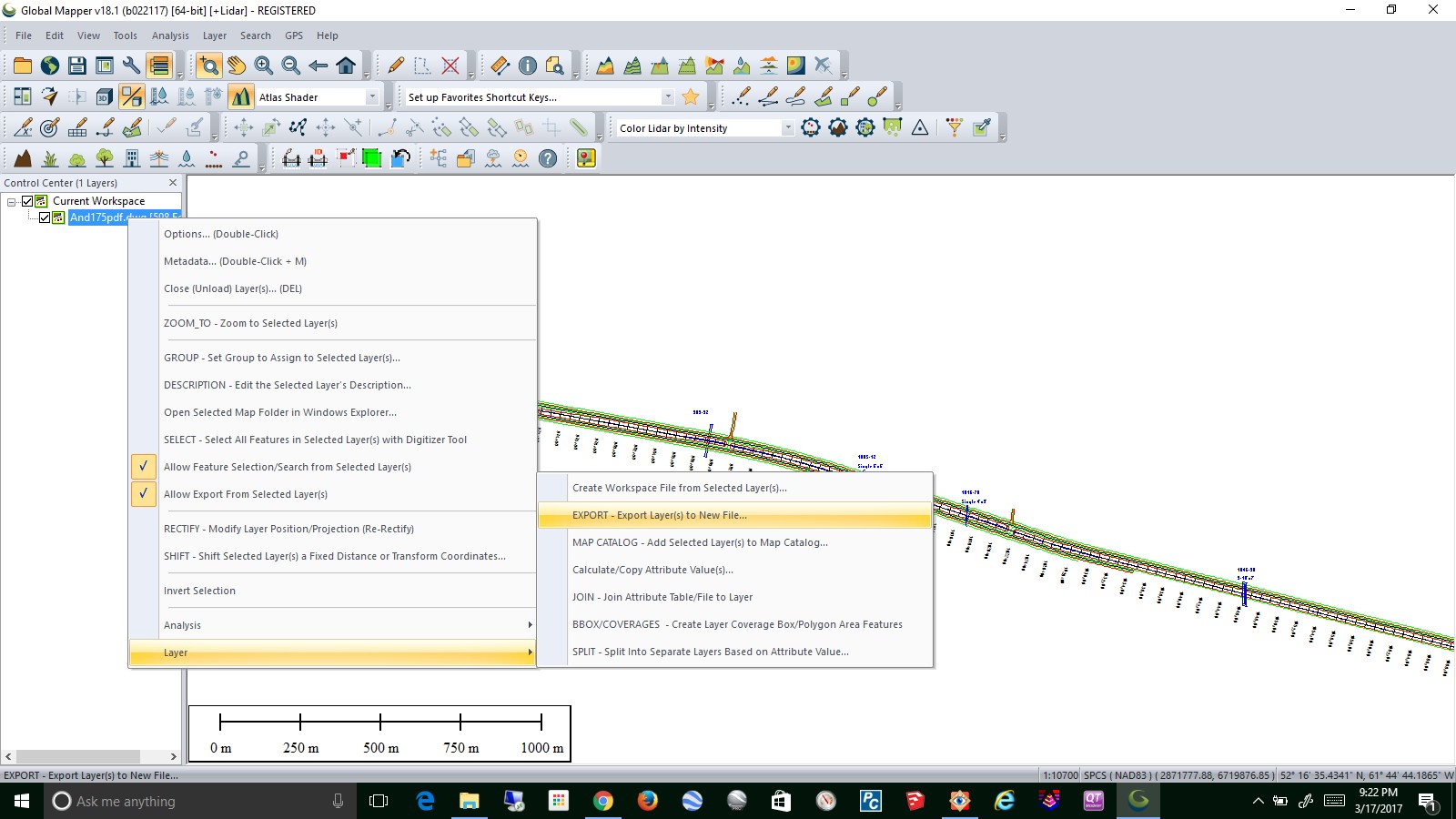Open the GPS menu
1456x819 pixels.
294,35
